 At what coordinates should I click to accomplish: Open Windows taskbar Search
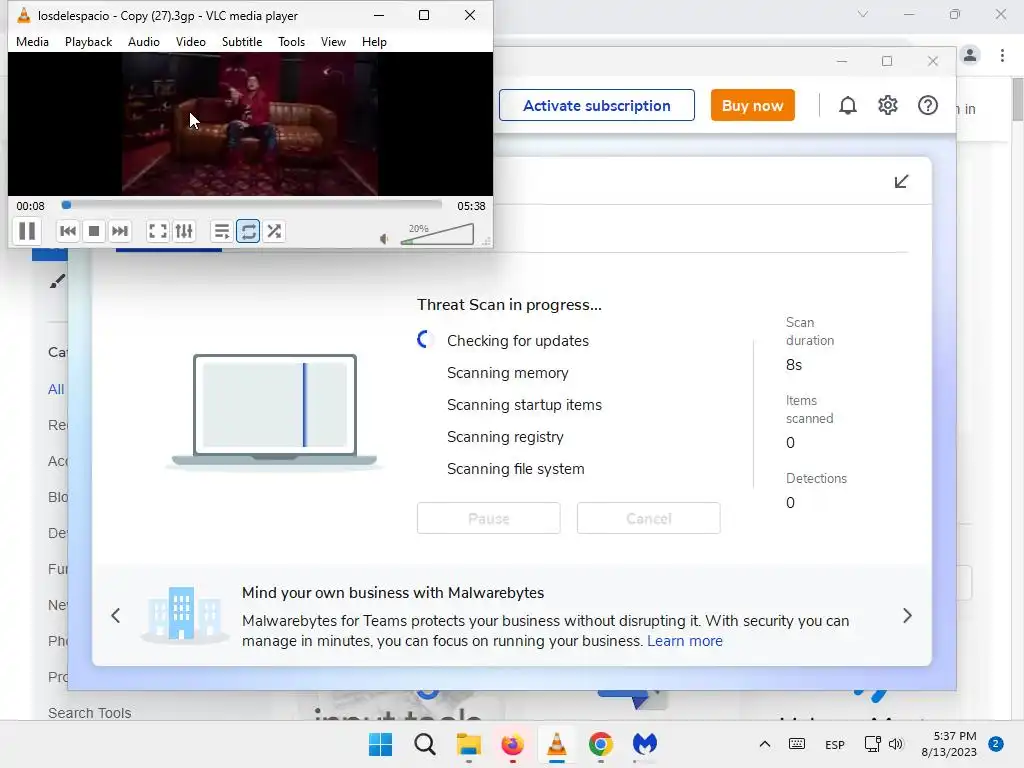[x=424, y=744]
